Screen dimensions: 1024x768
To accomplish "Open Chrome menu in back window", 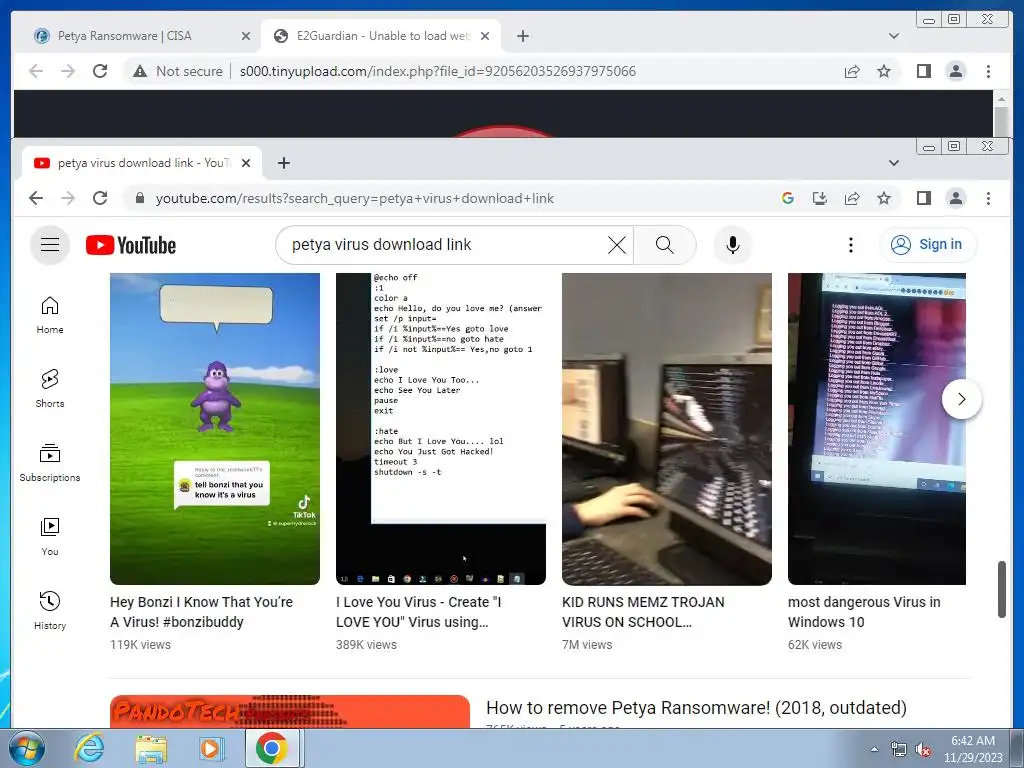I will (x=988, y=71).
